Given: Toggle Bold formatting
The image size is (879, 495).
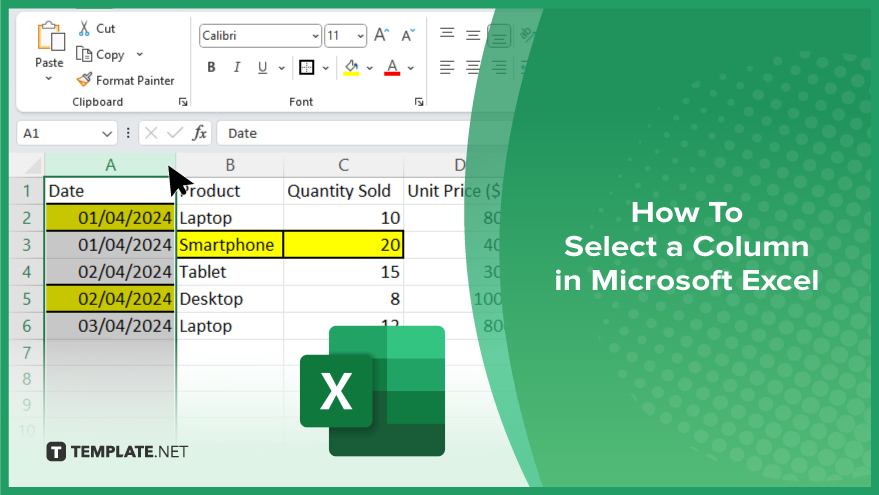Looking at the screenshot, I should (211, 67).
